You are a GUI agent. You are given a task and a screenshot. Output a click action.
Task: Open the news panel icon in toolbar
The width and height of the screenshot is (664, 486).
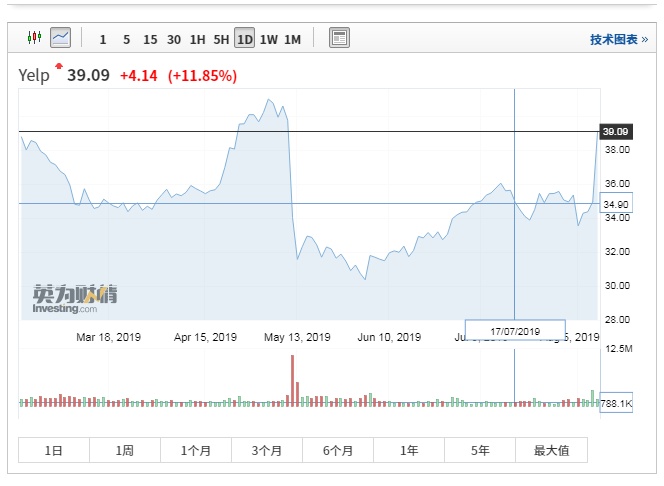(340, 38)
